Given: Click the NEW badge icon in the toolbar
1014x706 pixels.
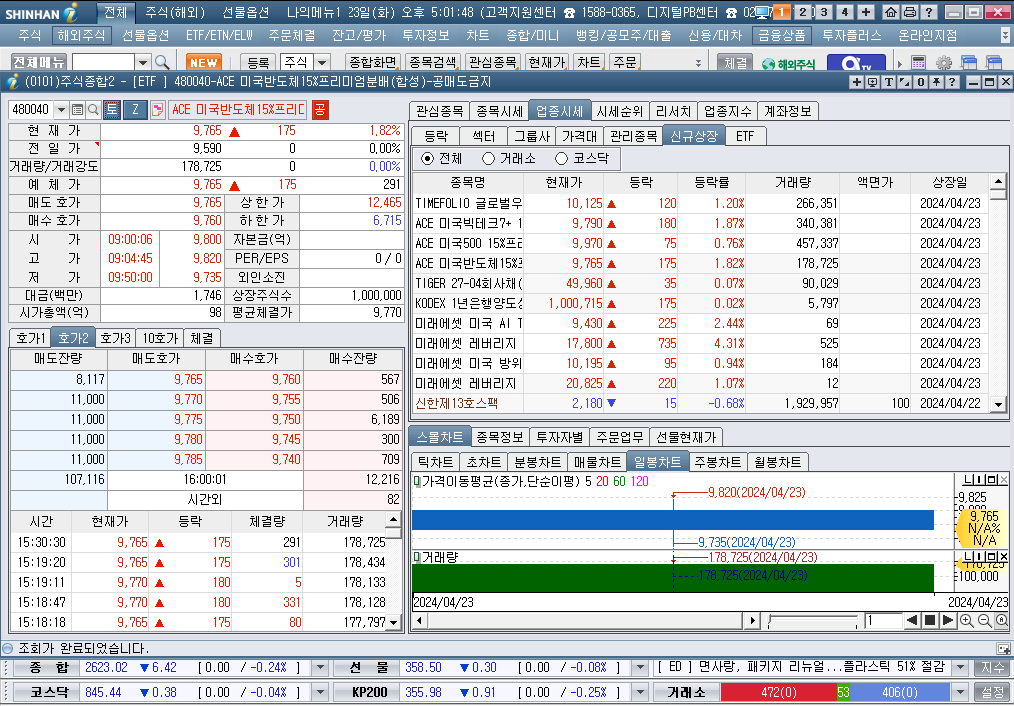Looking at the screenshot, I should 204,63.
